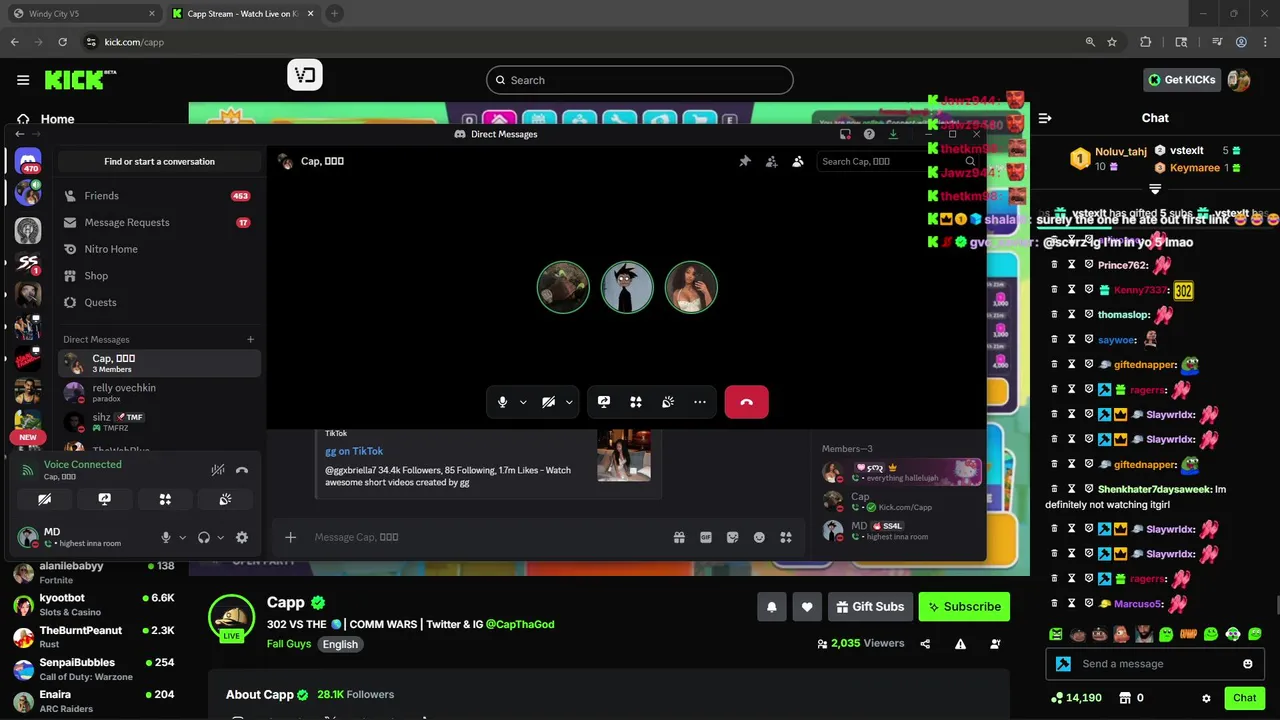Leave call with the red hang-up button
Image resolution: width=1280 pixels, height=720 pixels.
coord(746,402)
